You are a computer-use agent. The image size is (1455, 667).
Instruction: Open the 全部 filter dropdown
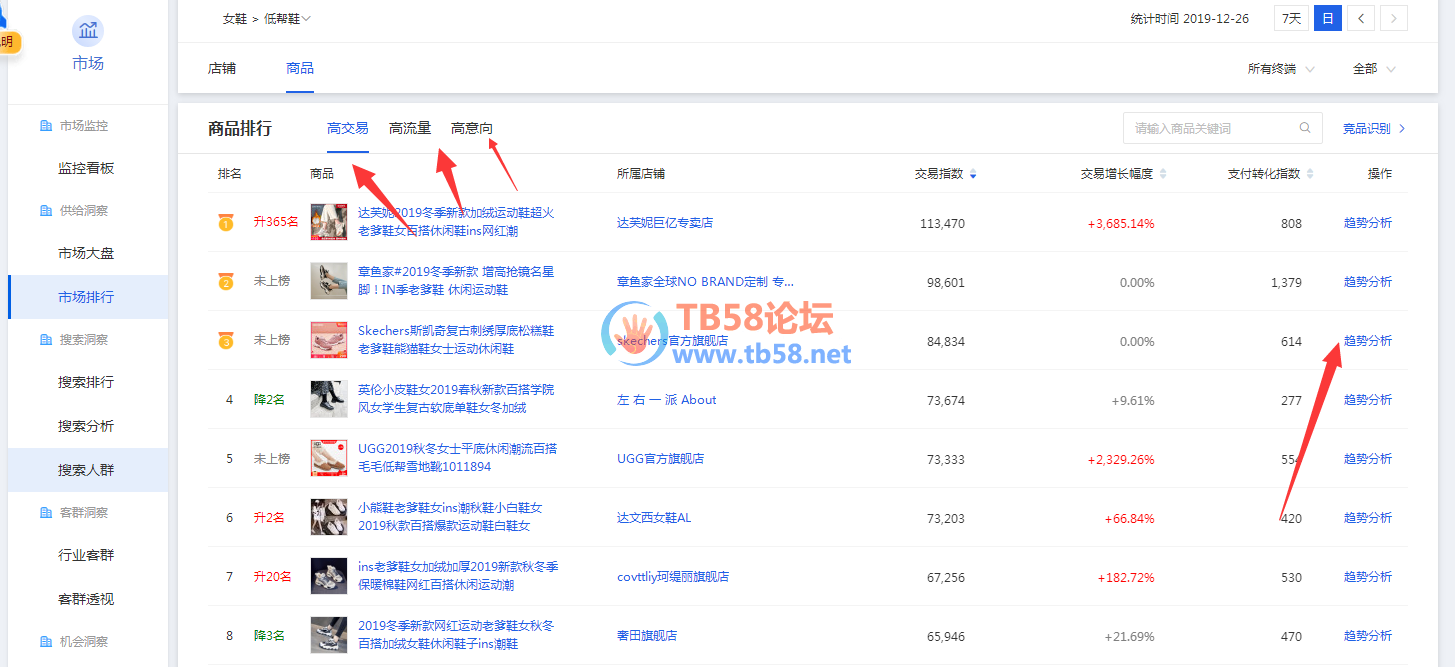[x=1373, y=69]
